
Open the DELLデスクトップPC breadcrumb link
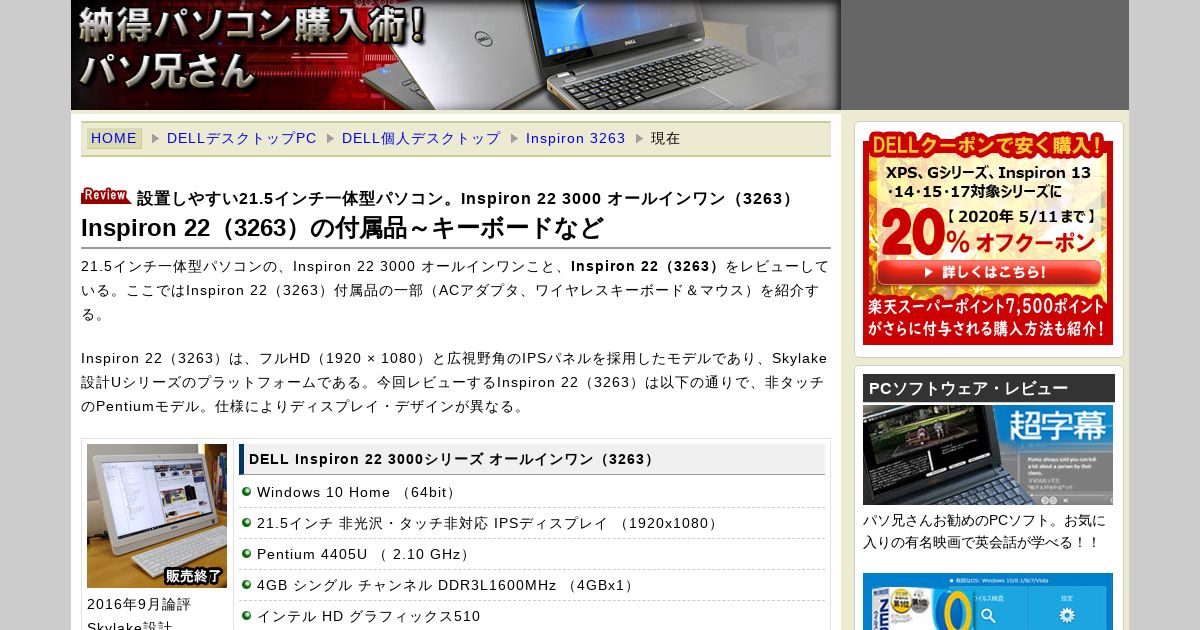point(242,138)
